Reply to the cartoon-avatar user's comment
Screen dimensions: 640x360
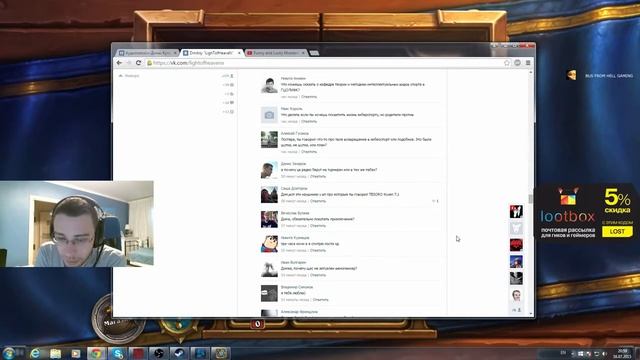point(318,250)
